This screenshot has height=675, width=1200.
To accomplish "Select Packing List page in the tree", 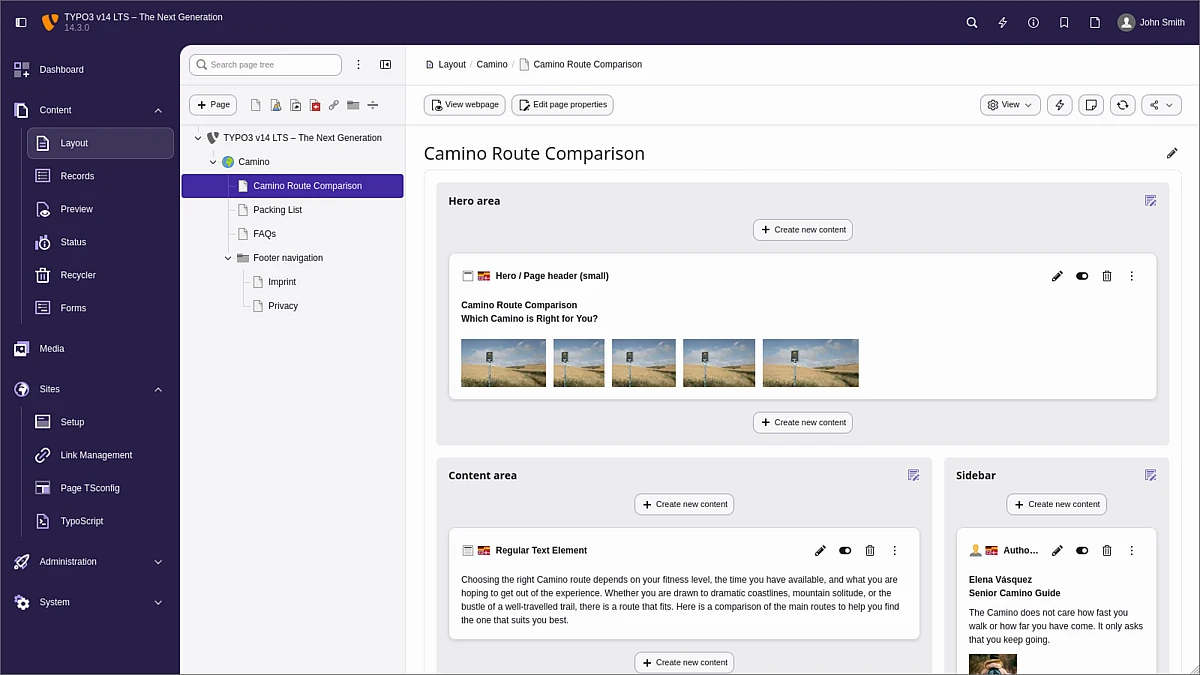I will 277,210.
